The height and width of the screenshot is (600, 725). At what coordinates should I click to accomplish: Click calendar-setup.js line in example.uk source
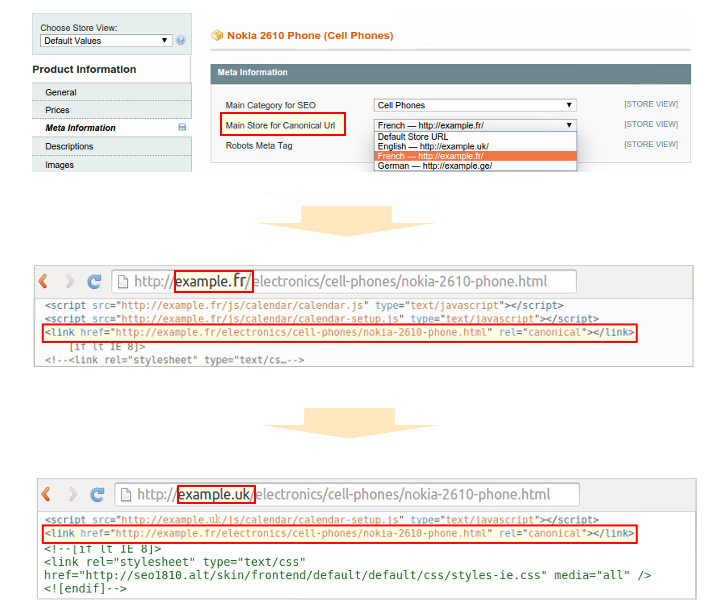click(321, 520)
